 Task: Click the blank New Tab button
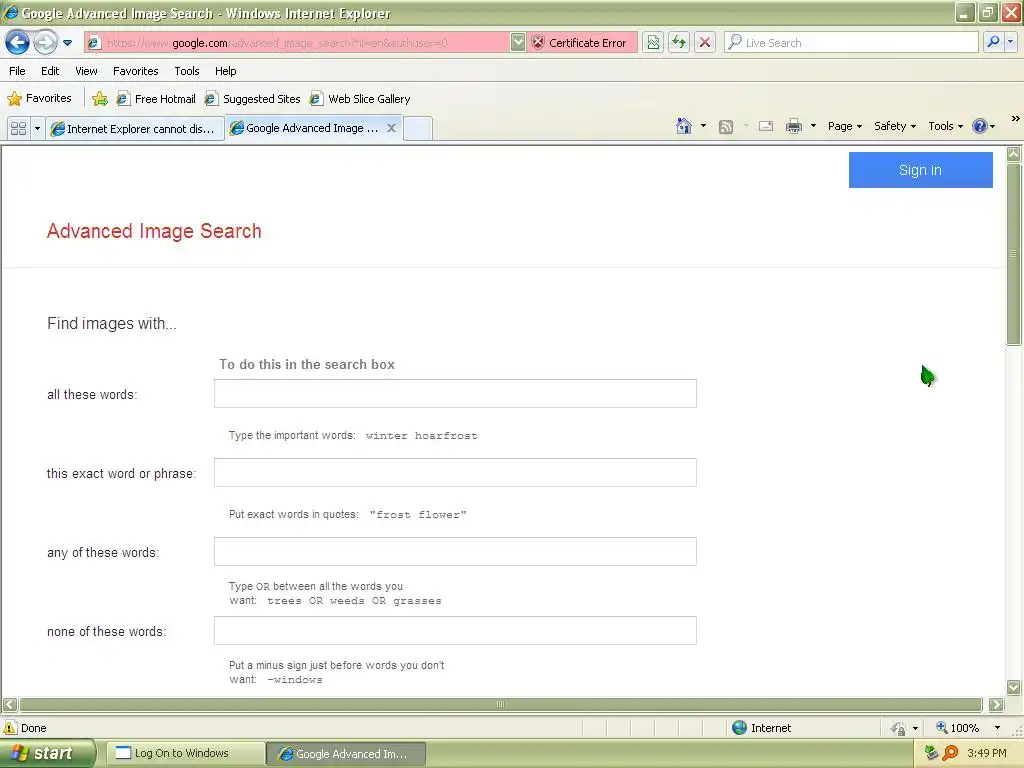pos(418,128)
